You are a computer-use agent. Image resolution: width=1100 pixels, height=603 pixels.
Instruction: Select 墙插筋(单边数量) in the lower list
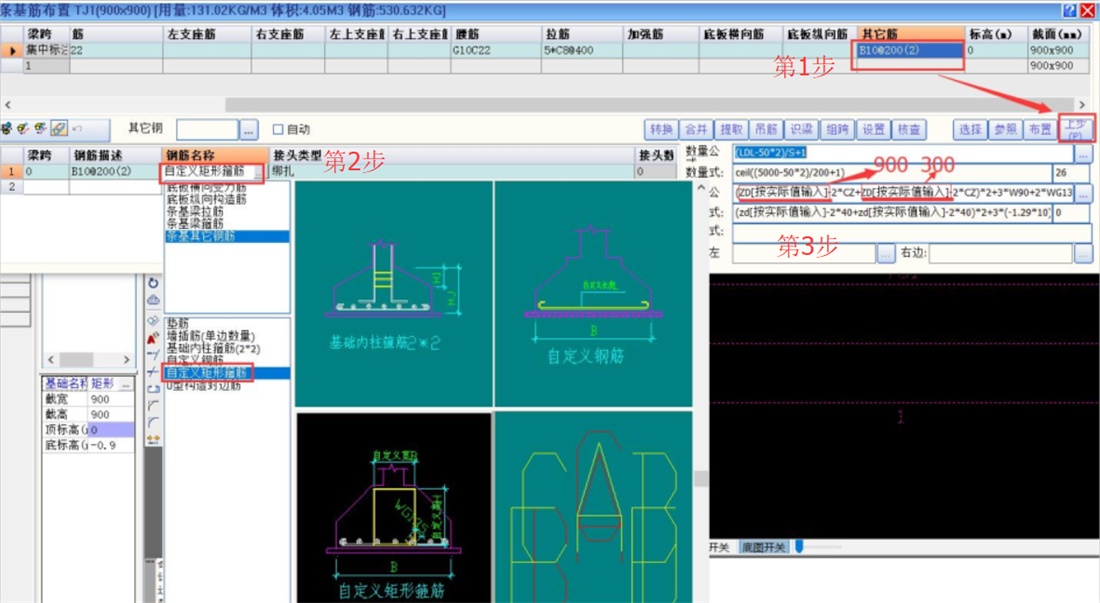210,336
